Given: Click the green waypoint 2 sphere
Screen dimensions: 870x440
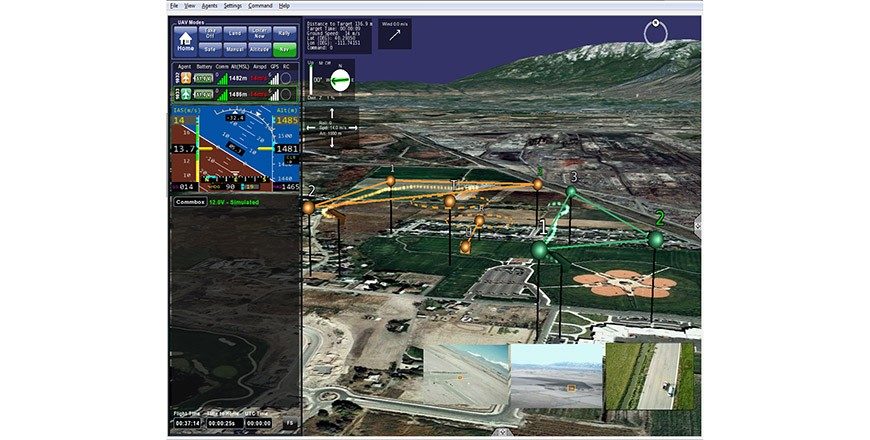Looking at the screenshot, I should (655, 238).
